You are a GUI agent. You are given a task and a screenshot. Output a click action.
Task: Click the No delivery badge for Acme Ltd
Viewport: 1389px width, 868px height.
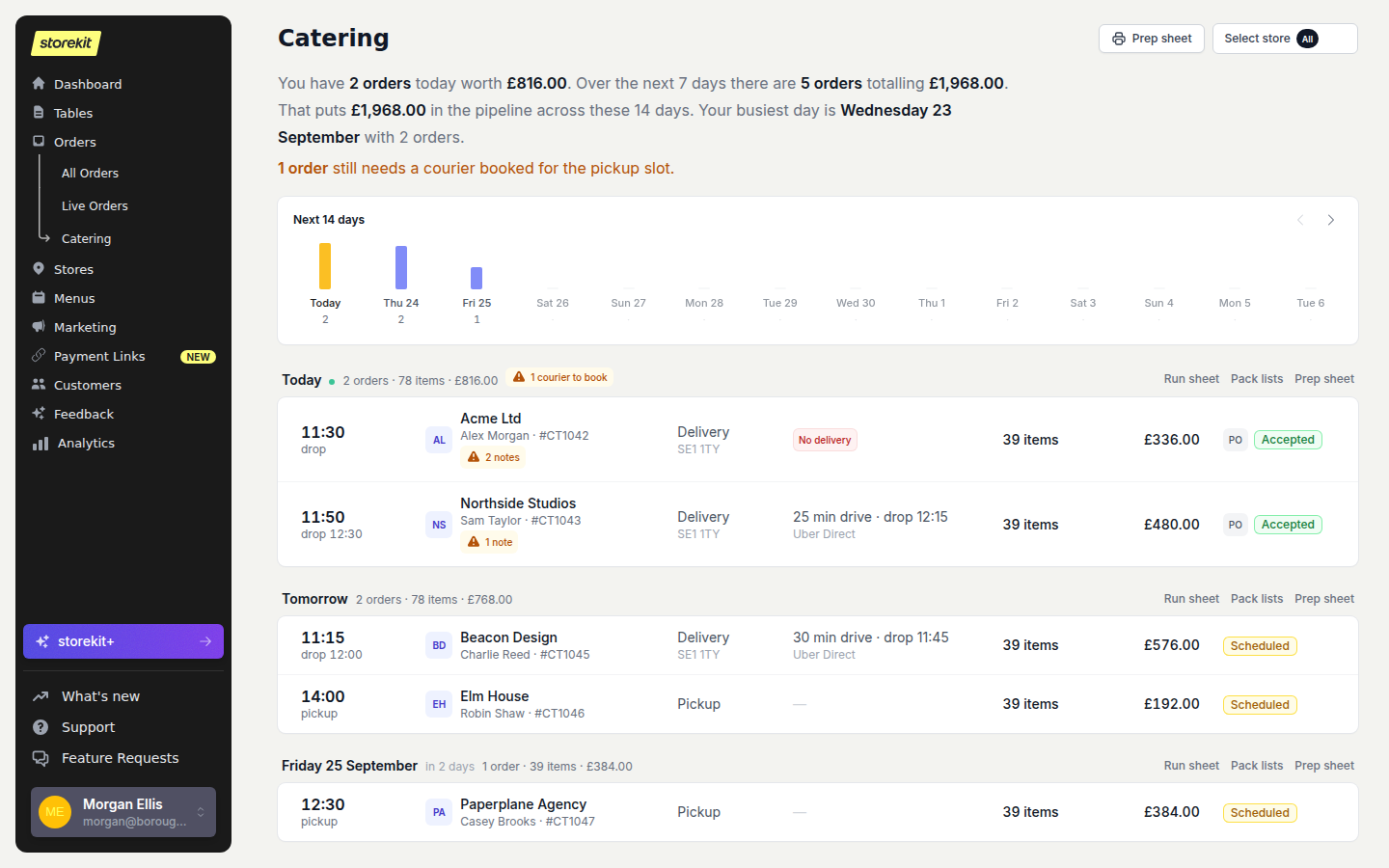(825, 440)
